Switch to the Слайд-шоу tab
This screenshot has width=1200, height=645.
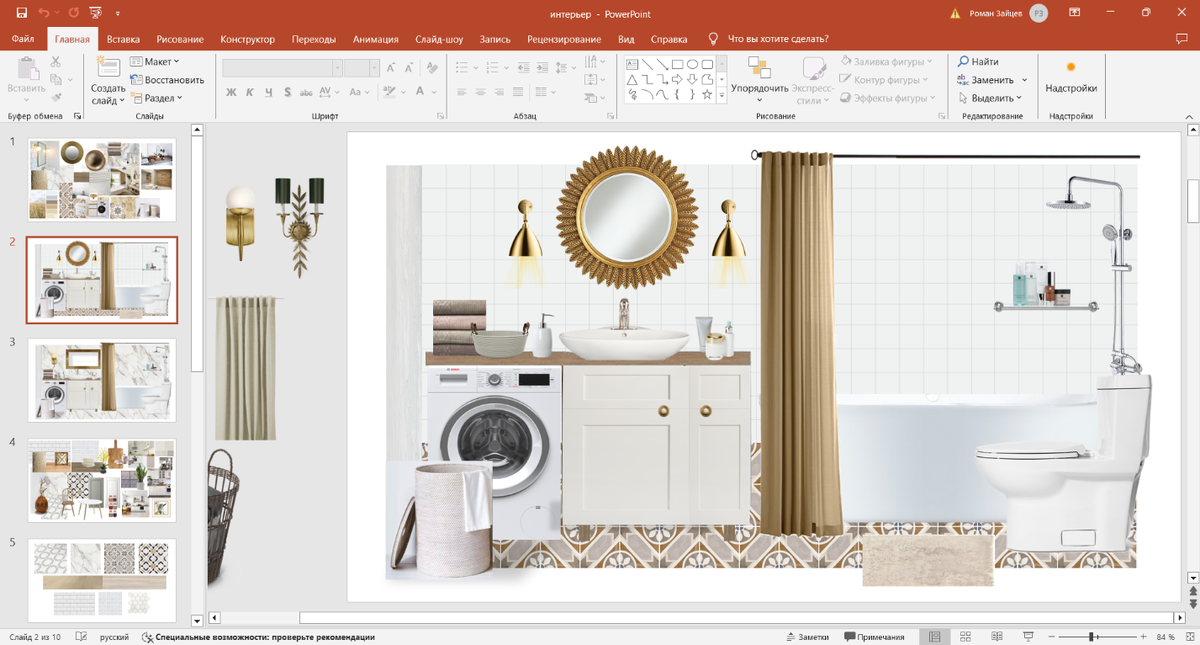point(439,39)
